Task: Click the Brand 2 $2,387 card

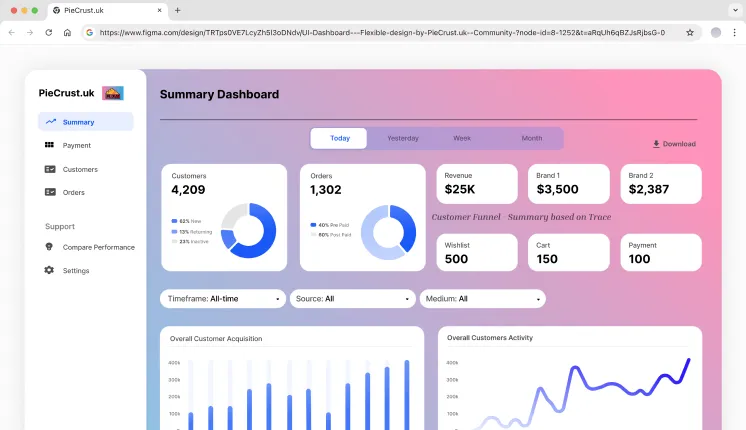Action: [x=661, y=184]
